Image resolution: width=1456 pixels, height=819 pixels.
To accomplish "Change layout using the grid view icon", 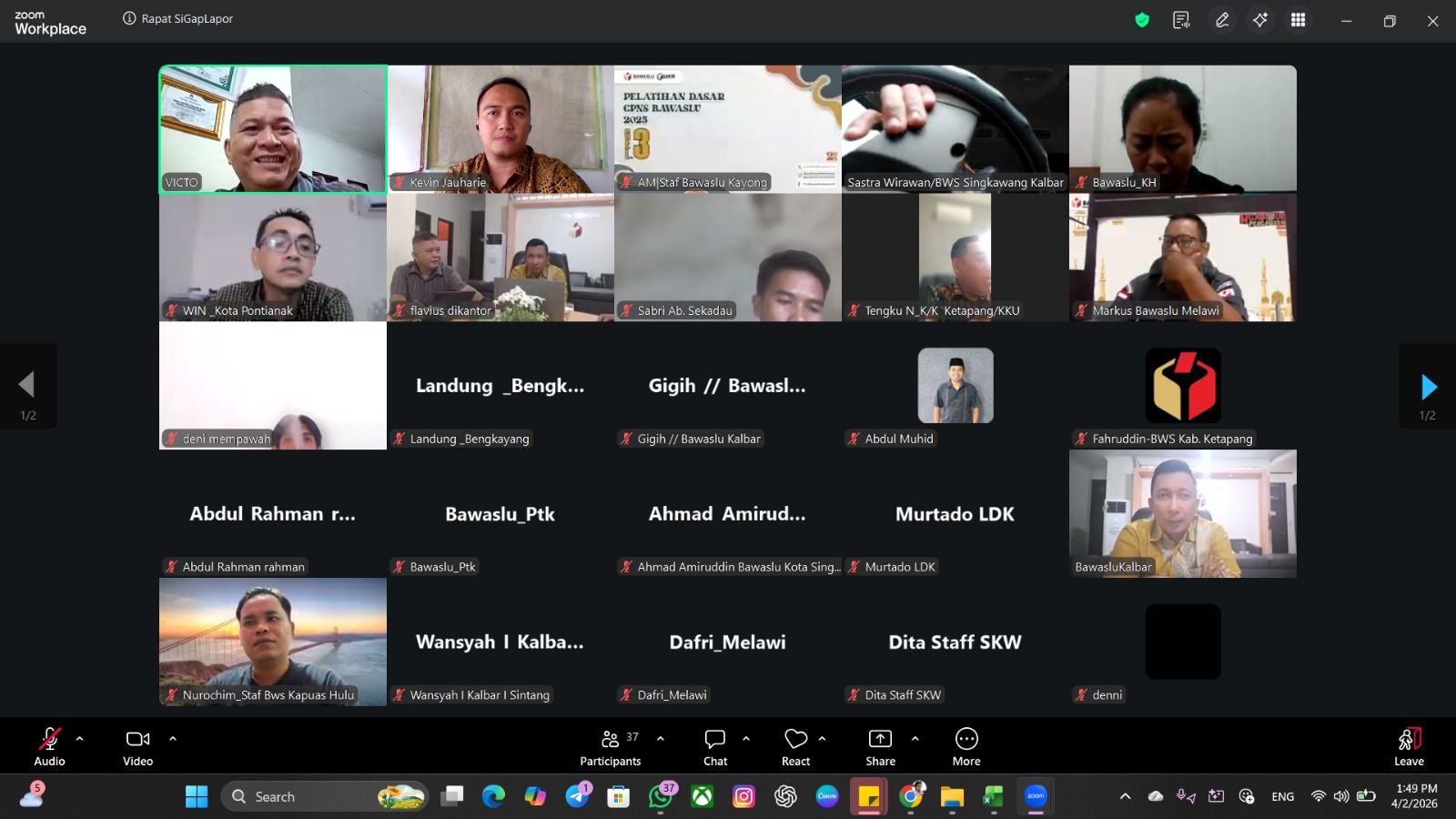I will click(x=1299, y=20).
